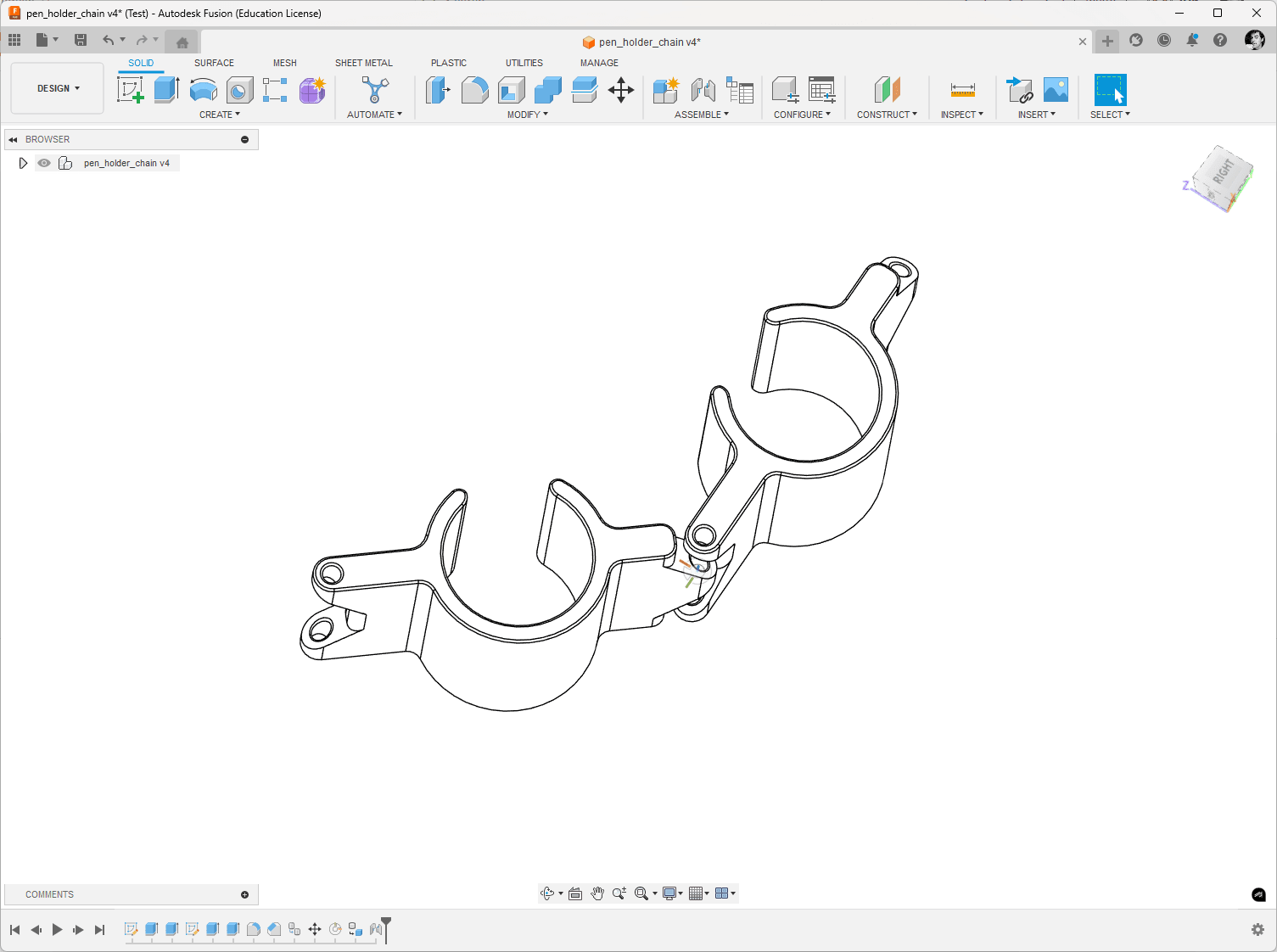The height and width of the screenshot is (952, 1277).
Task: Select the Fillet tool
Action: [475, 90]
